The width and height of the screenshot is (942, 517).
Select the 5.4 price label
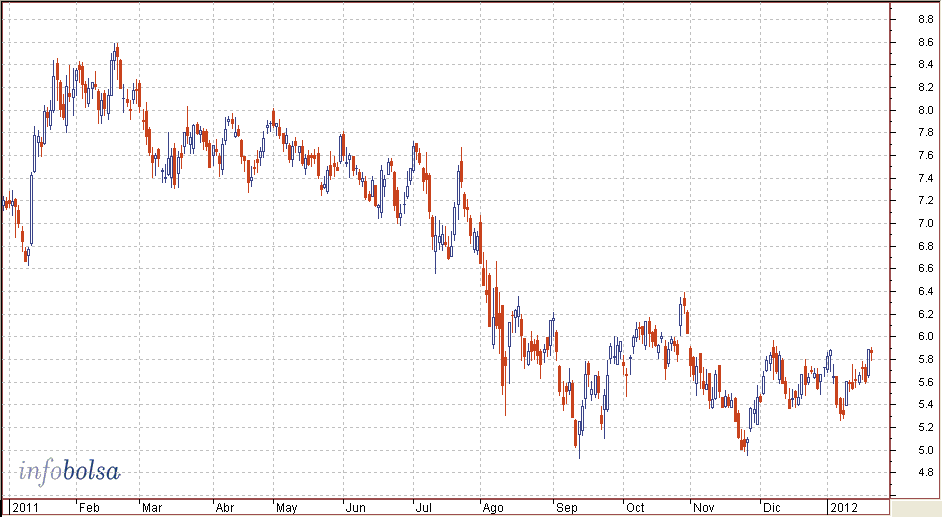click(x=926, y=405)
